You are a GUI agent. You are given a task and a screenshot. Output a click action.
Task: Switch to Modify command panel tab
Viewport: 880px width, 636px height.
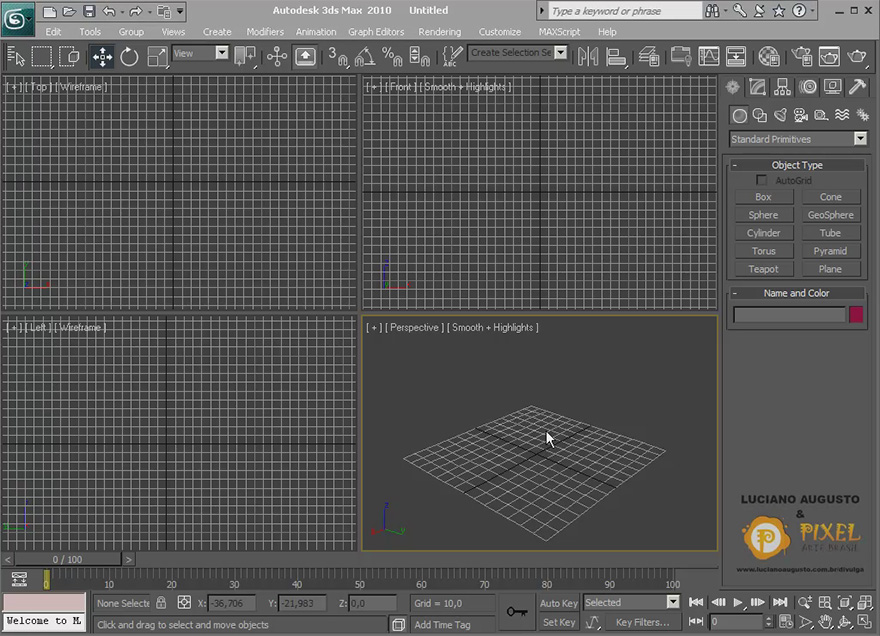757,86
